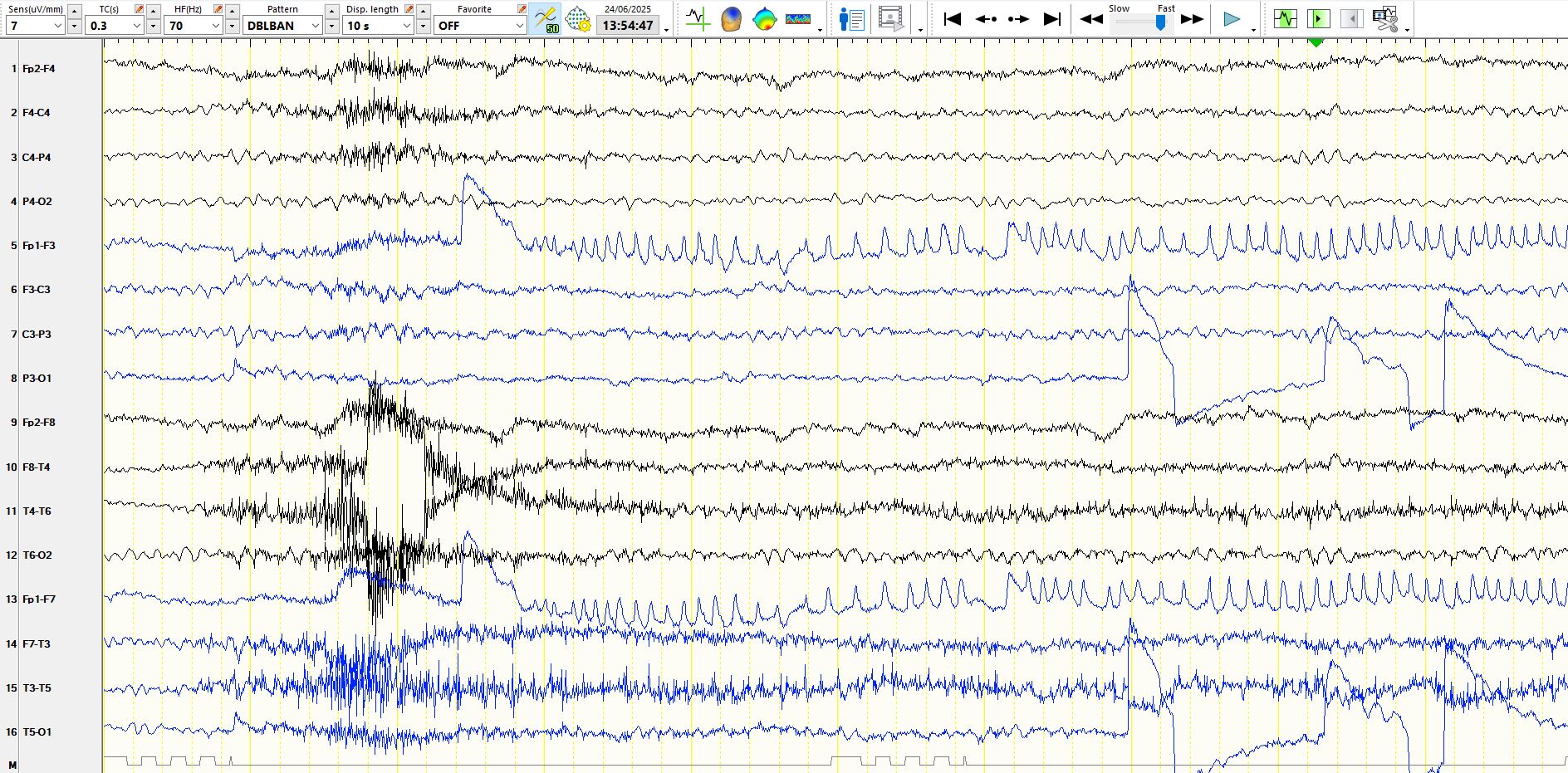Screen dimensions: 1568x773
Task: Click the Pattern down arrow stepper
Action: (x=331, y=27)
